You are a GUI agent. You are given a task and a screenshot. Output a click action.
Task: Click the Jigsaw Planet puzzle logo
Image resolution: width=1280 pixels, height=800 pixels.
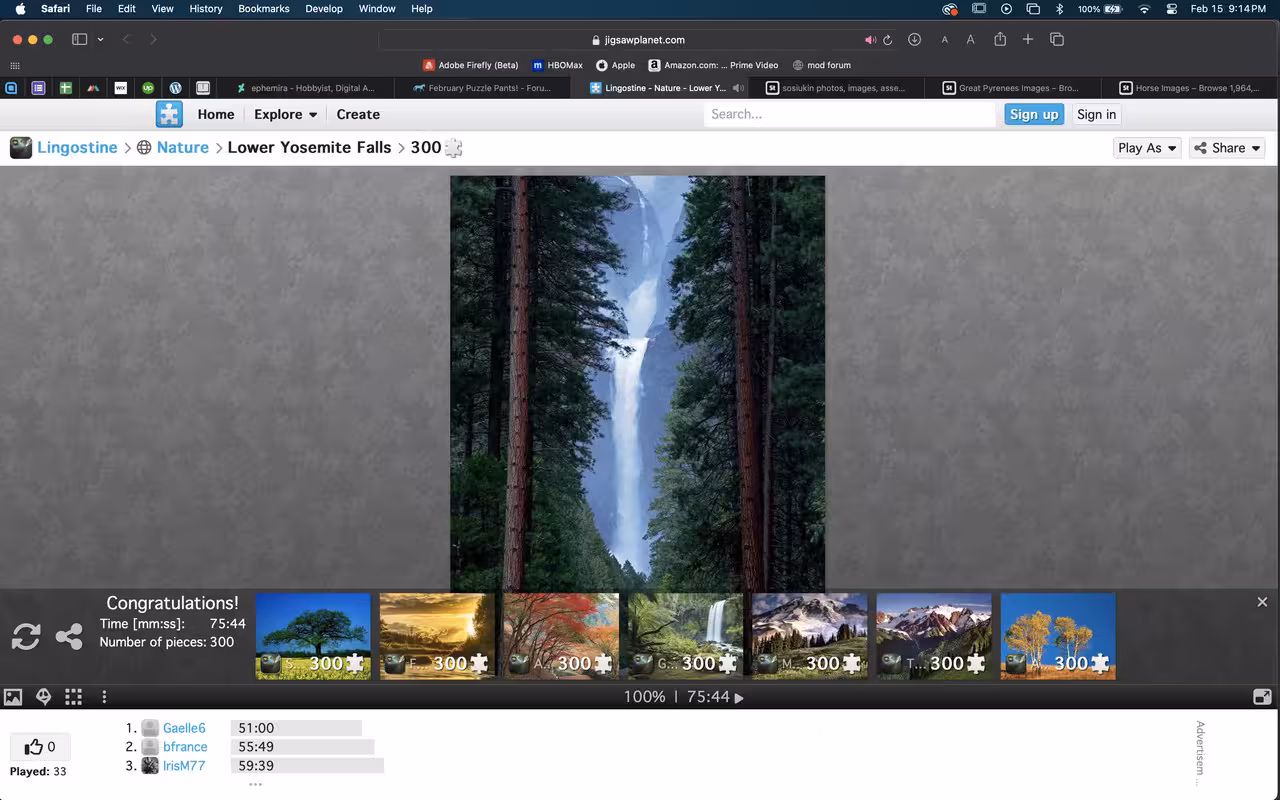[169, 114]
